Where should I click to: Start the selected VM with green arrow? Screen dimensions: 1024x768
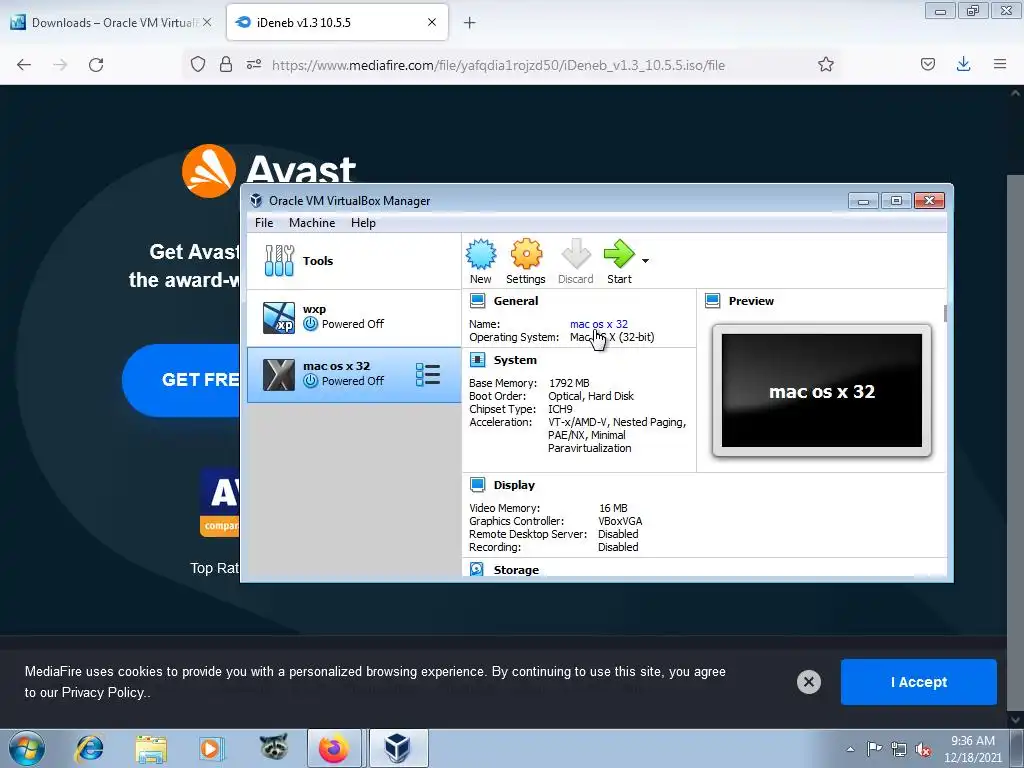click(619, 261)
